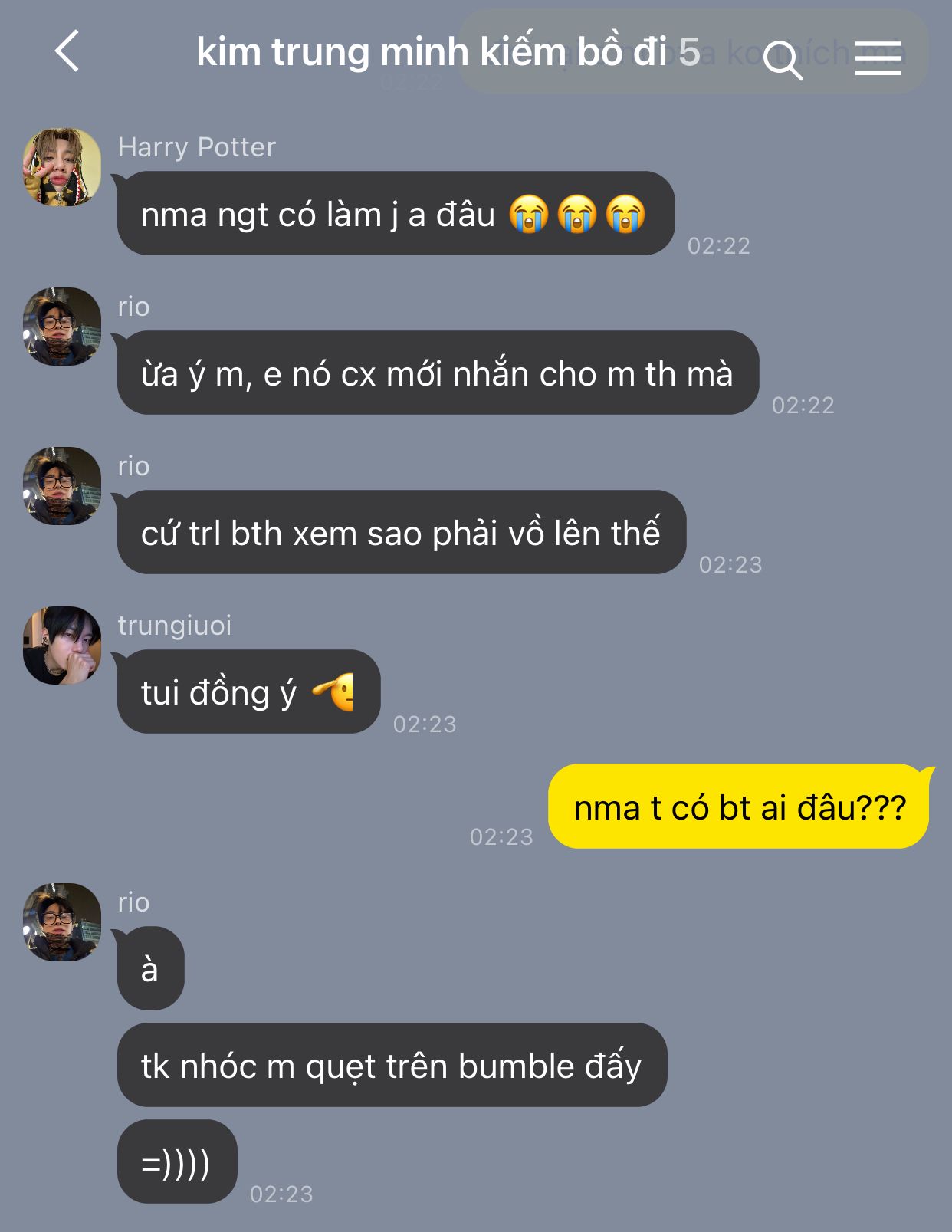This screenshot has width=952, height=1232.
Task: Open trungiuoi's profile avatar
Action: click(x=62, y=646)
